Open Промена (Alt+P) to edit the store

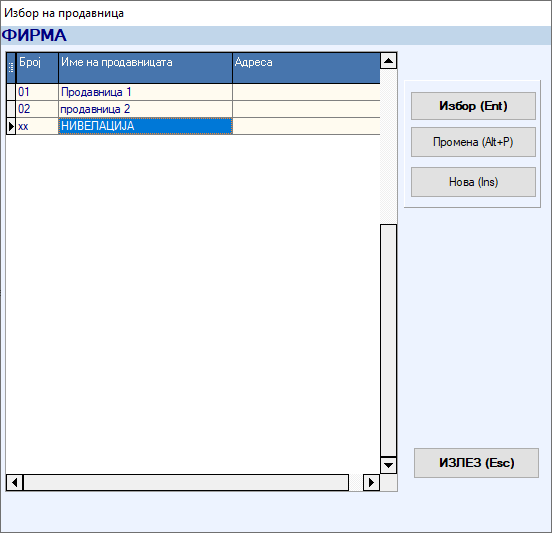[473, 142]
